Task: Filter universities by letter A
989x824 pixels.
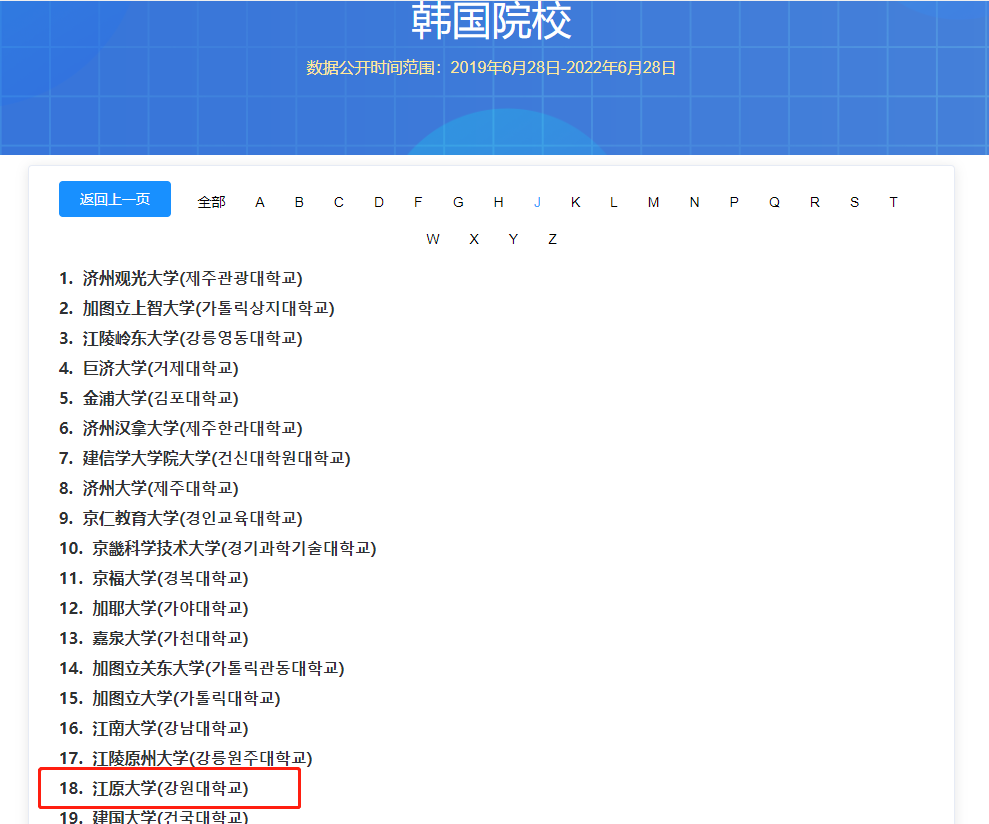Action: click(259, 201)
